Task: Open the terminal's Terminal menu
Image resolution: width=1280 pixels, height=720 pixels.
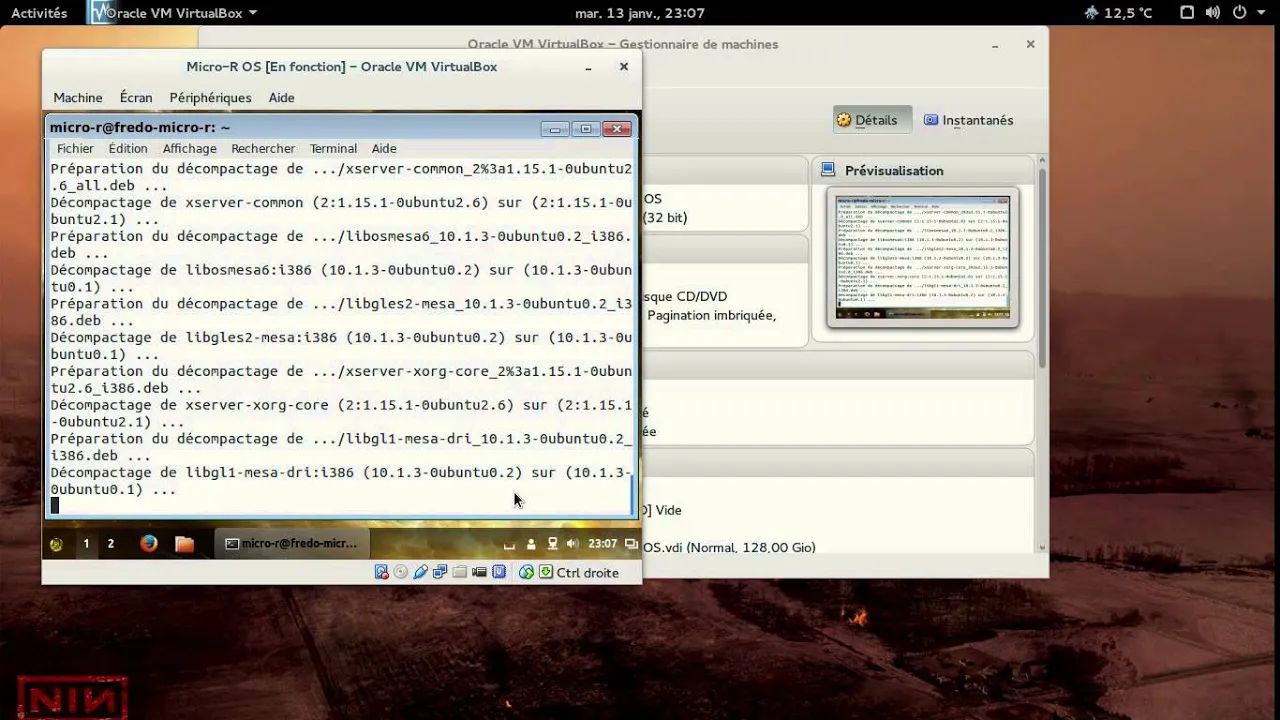Action: (x=333, y=148)
